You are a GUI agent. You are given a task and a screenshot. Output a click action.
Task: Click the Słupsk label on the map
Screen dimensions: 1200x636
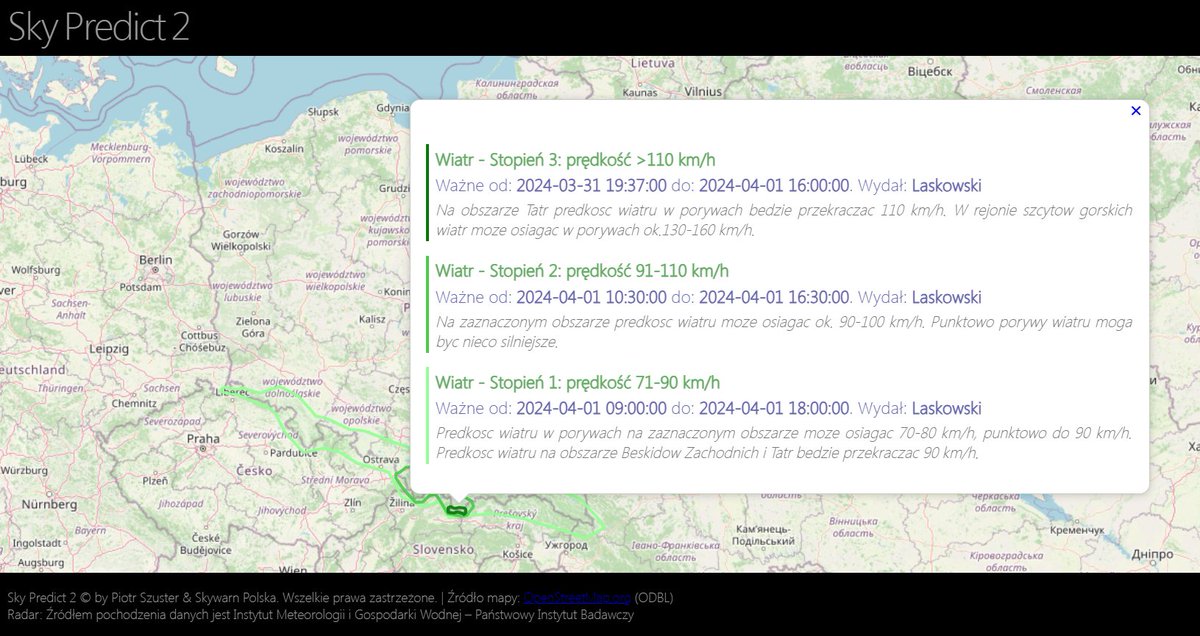(x=324, y=112)
